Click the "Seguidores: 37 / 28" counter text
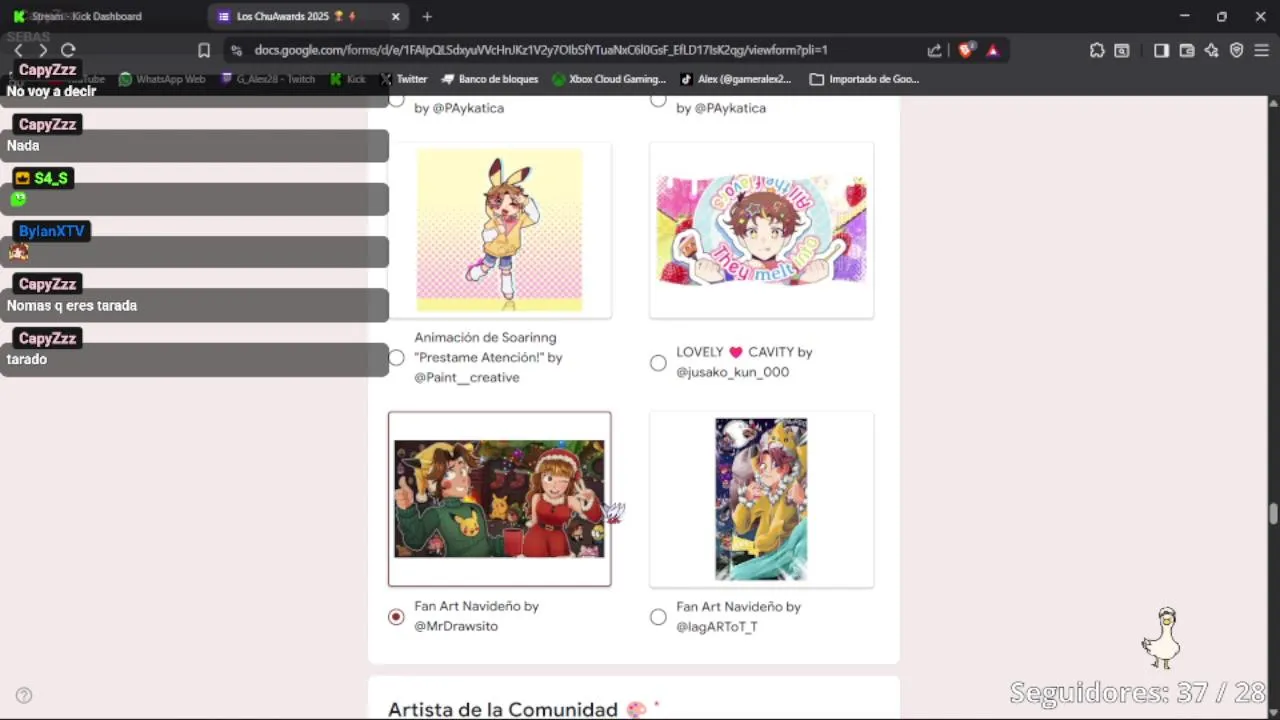1280x720 pixels. tap(1138, 692)
